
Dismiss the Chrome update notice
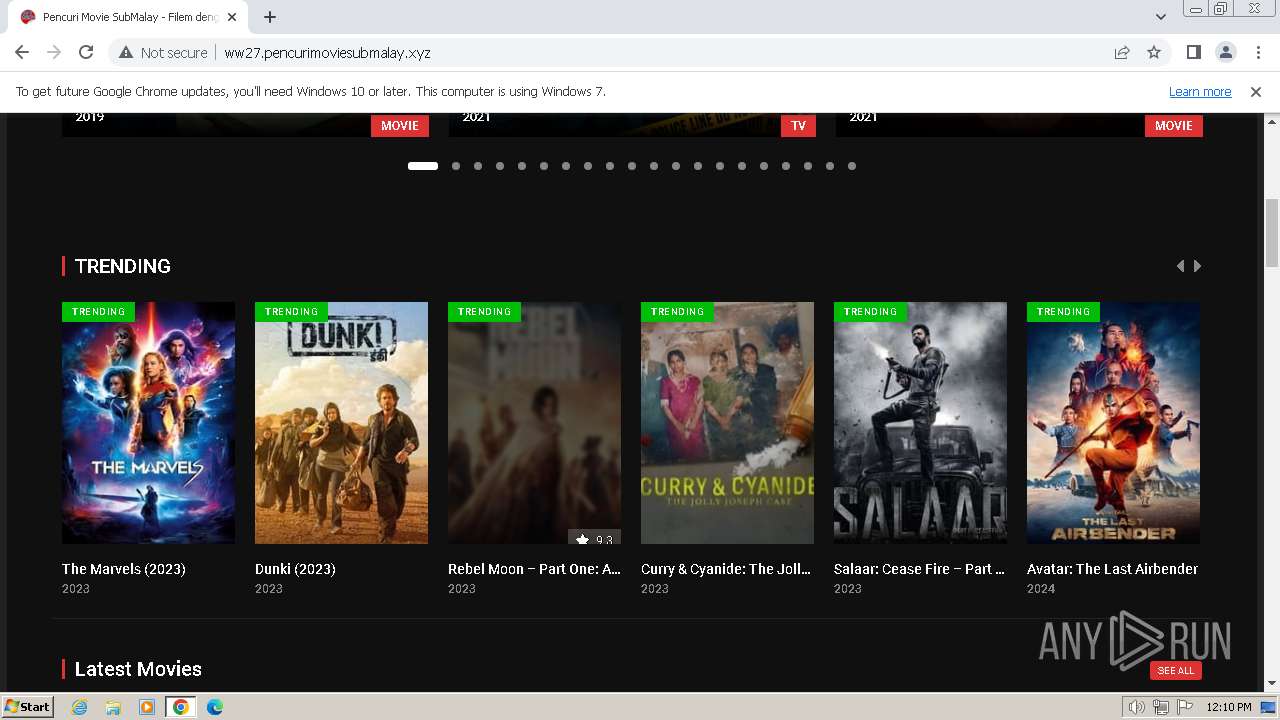1256,91
